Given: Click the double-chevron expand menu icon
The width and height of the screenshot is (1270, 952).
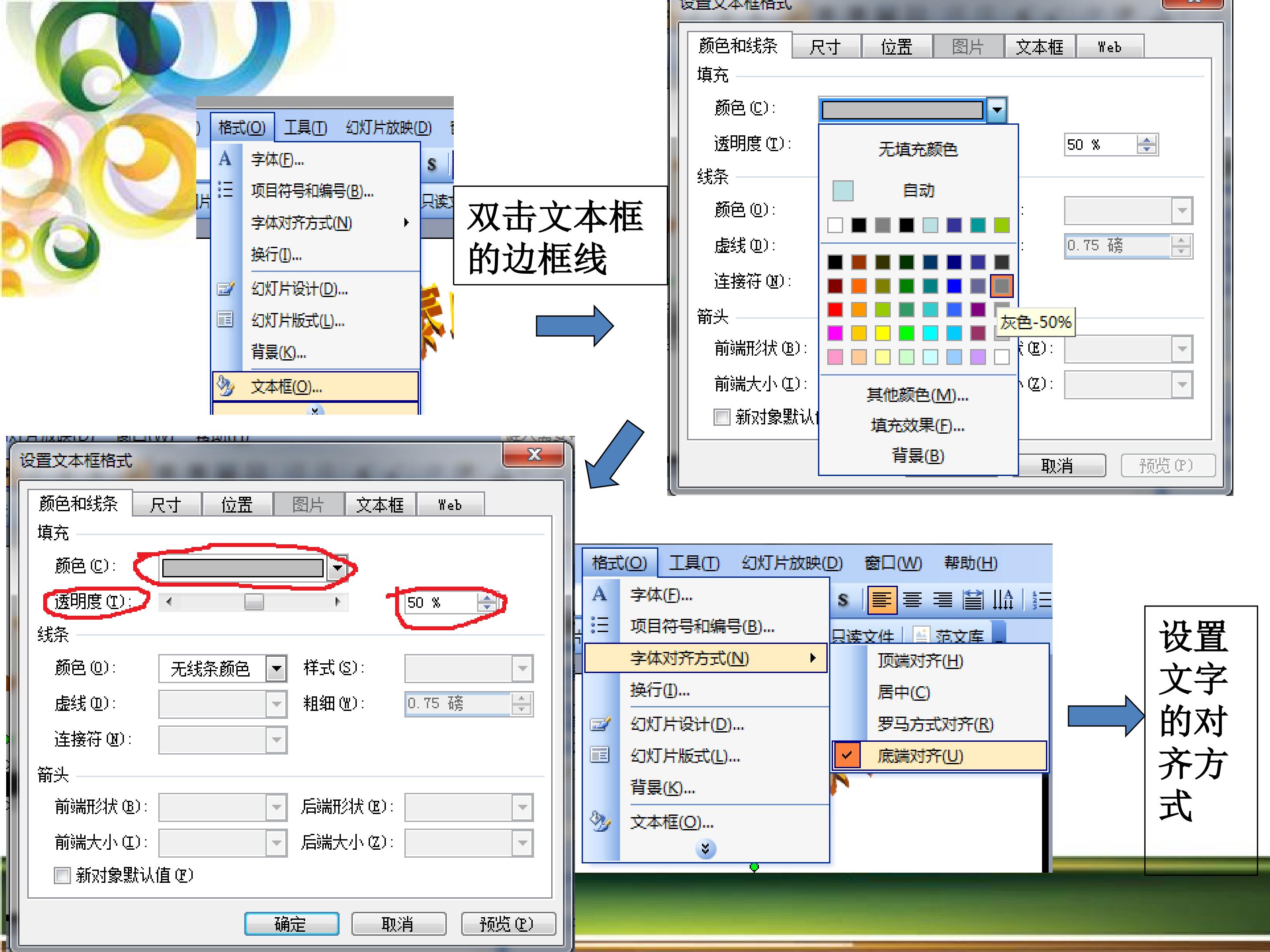Looking at the screenshot, I should pyautogui.click(x=706, y=848).
